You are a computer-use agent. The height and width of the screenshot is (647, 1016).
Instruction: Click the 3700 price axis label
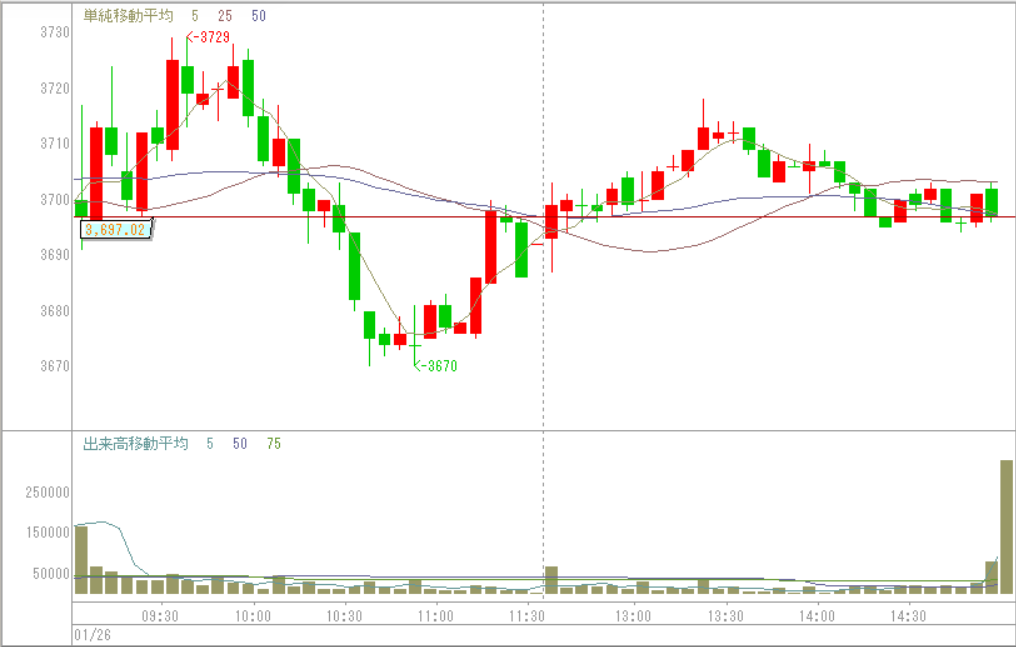coord(55,199)
